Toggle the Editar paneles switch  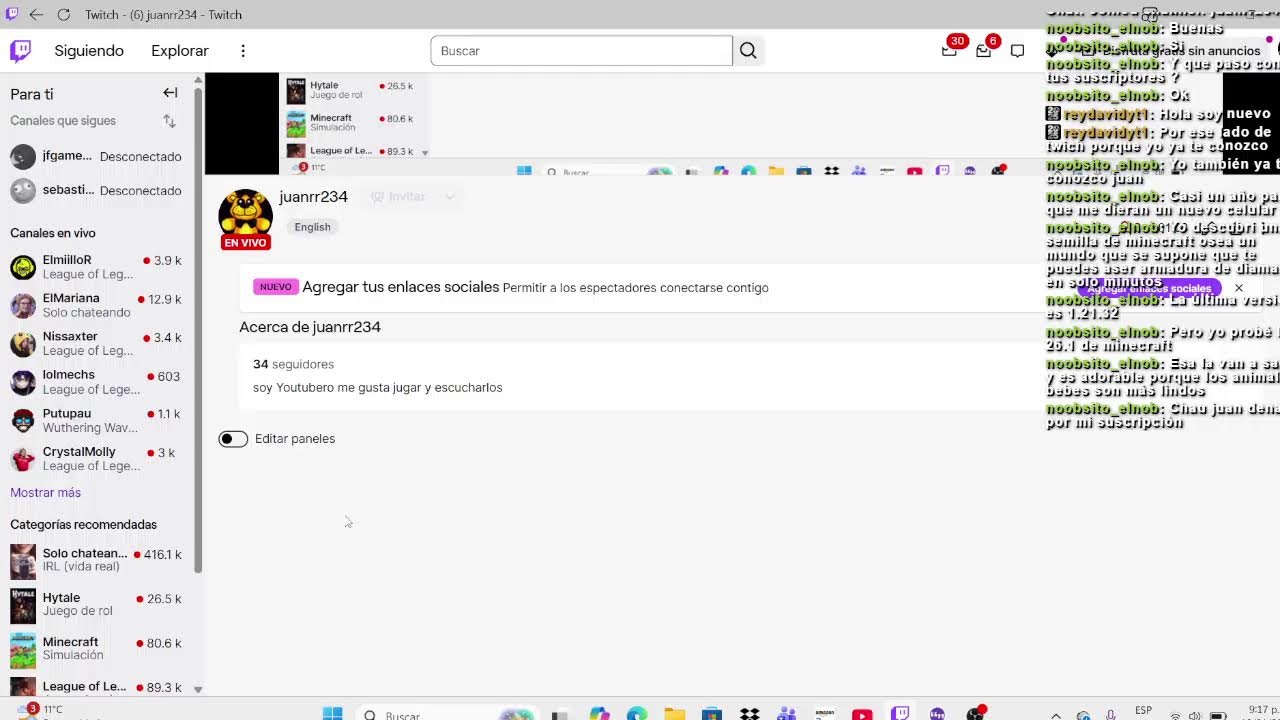point(233,439)
